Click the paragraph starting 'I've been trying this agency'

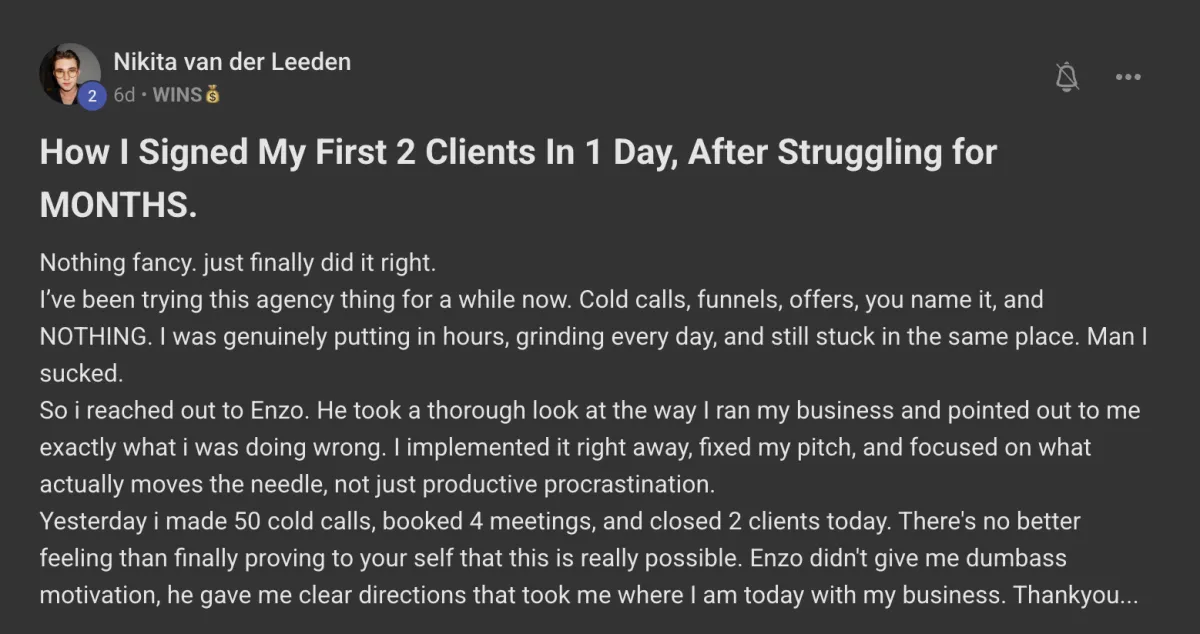593,337
